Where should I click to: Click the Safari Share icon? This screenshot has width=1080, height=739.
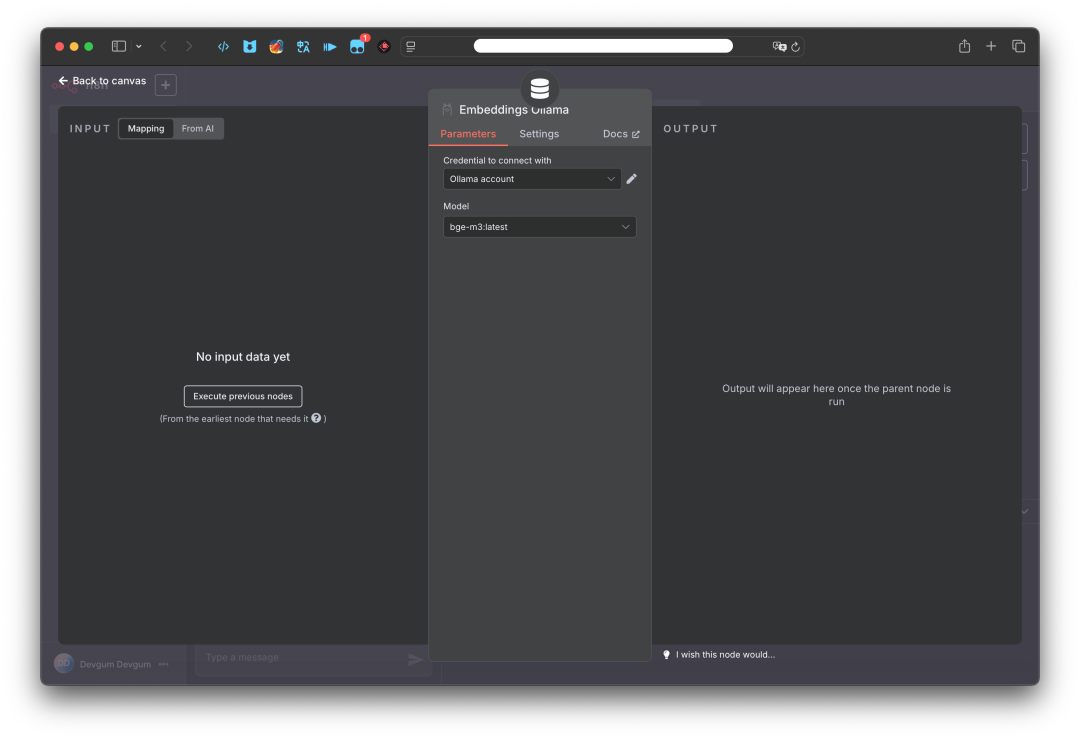point(964,46)
